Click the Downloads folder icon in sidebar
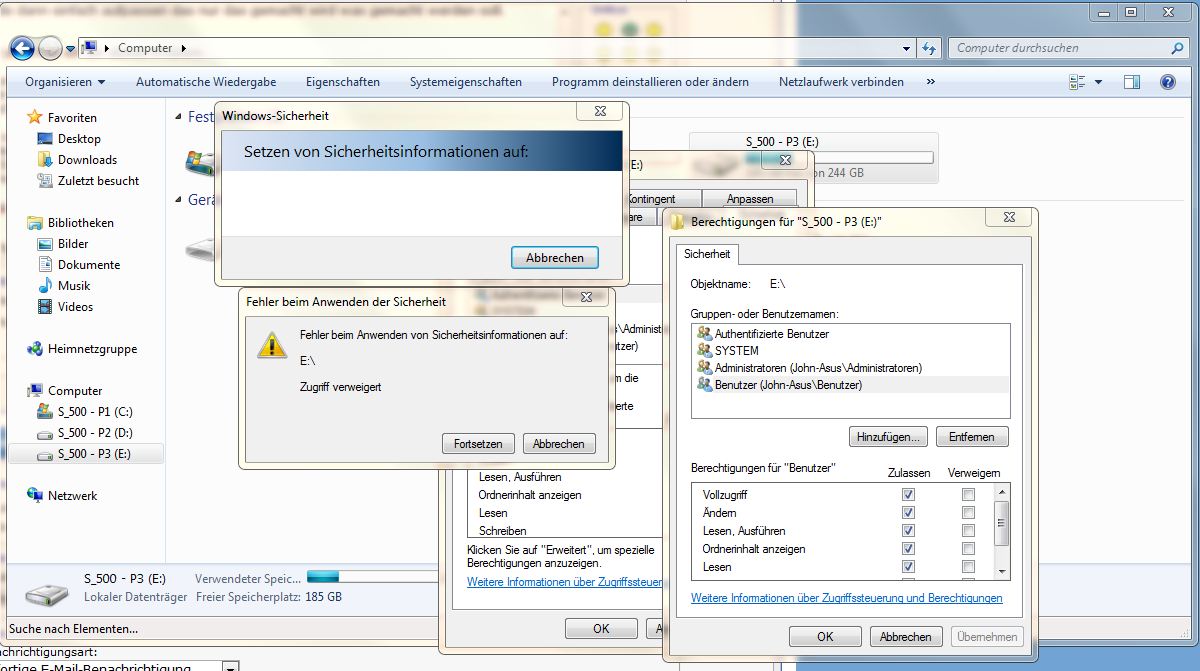This screenshot has width=1200, height=671. (x=44, y=160)
